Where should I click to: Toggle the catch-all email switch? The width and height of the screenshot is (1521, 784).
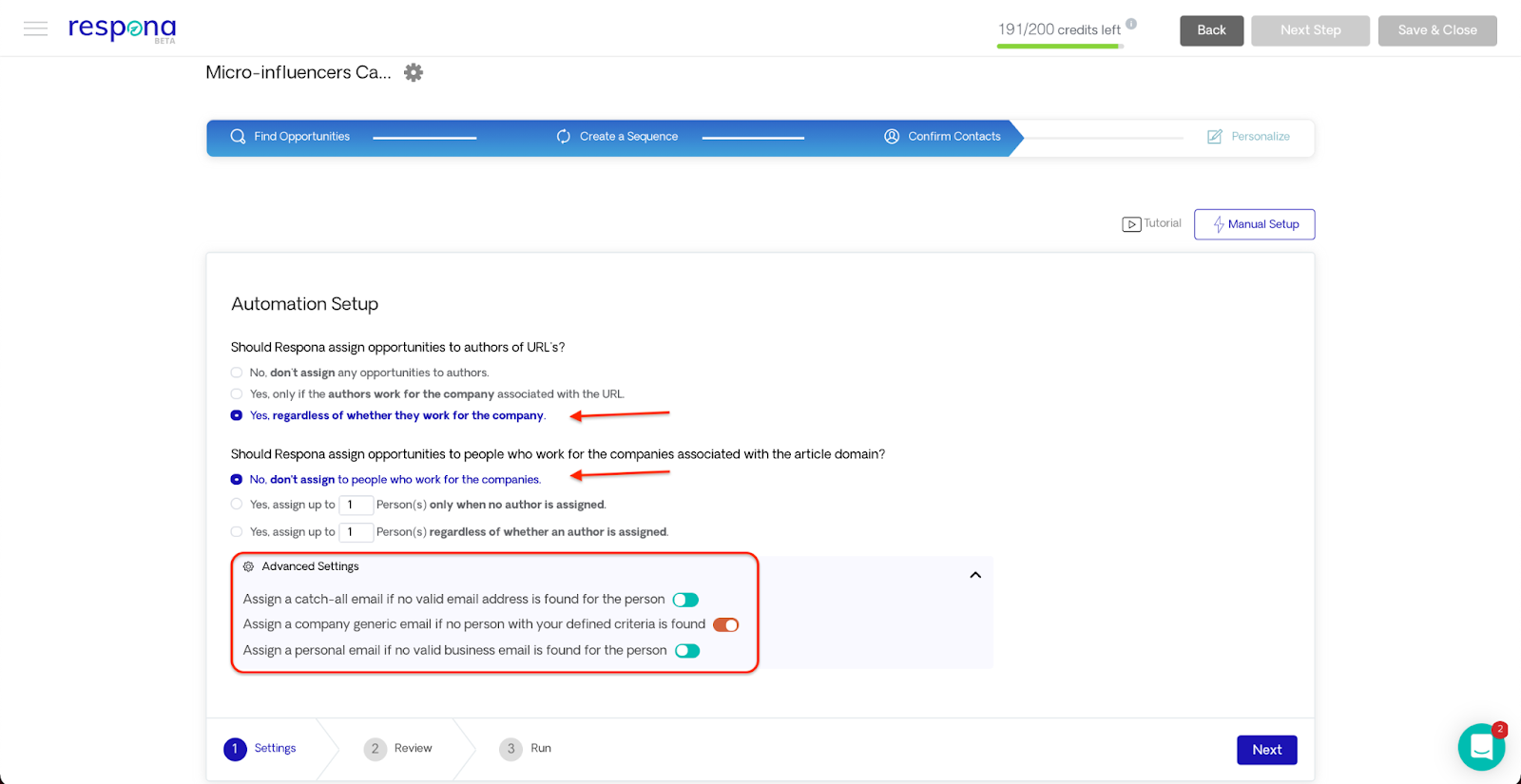tap(685, 600)
